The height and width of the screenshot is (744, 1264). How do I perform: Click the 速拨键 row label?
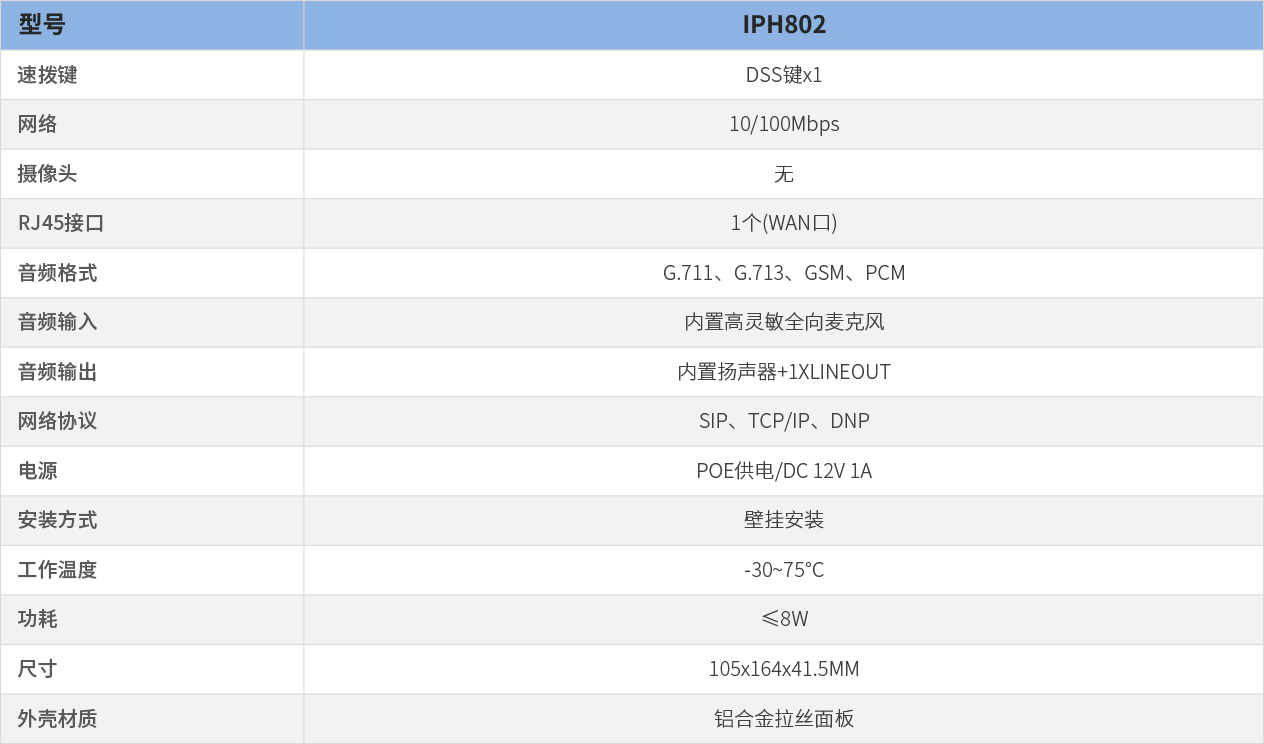47,75
